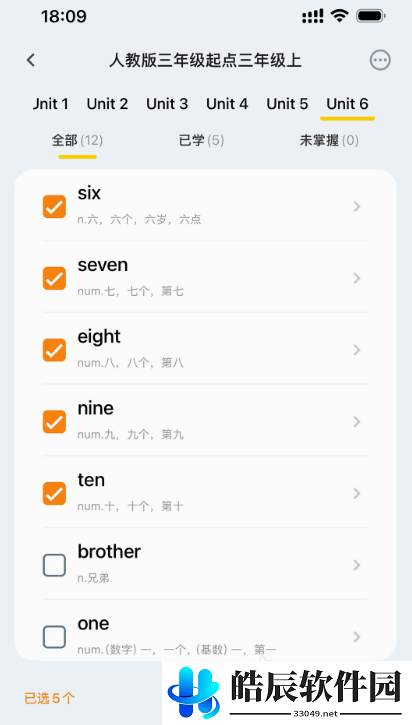Open the word entry eight
412x725 pixels.
pos(205,350)
